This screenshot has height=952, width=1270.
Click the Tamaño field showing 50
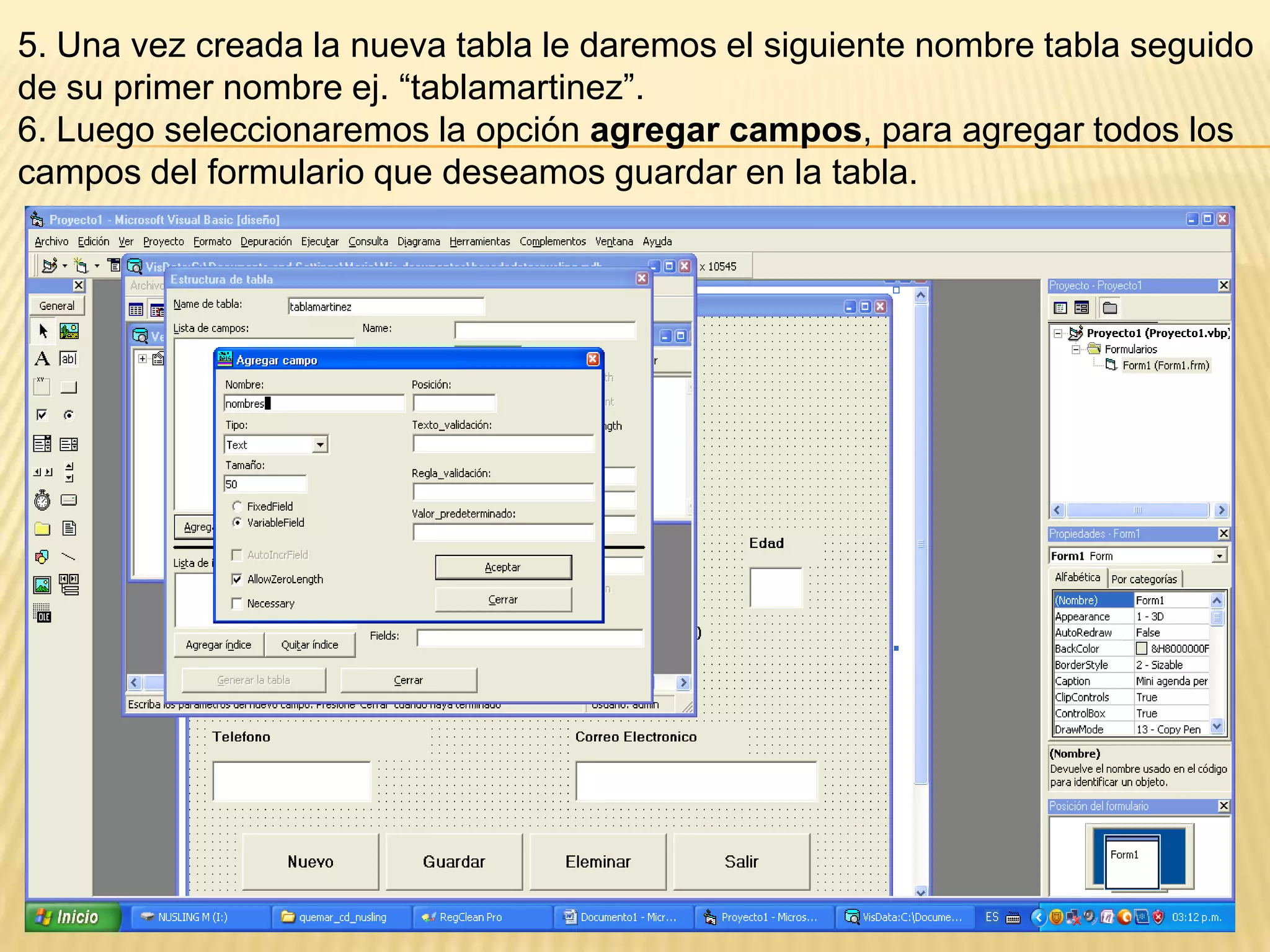point(265,484)
